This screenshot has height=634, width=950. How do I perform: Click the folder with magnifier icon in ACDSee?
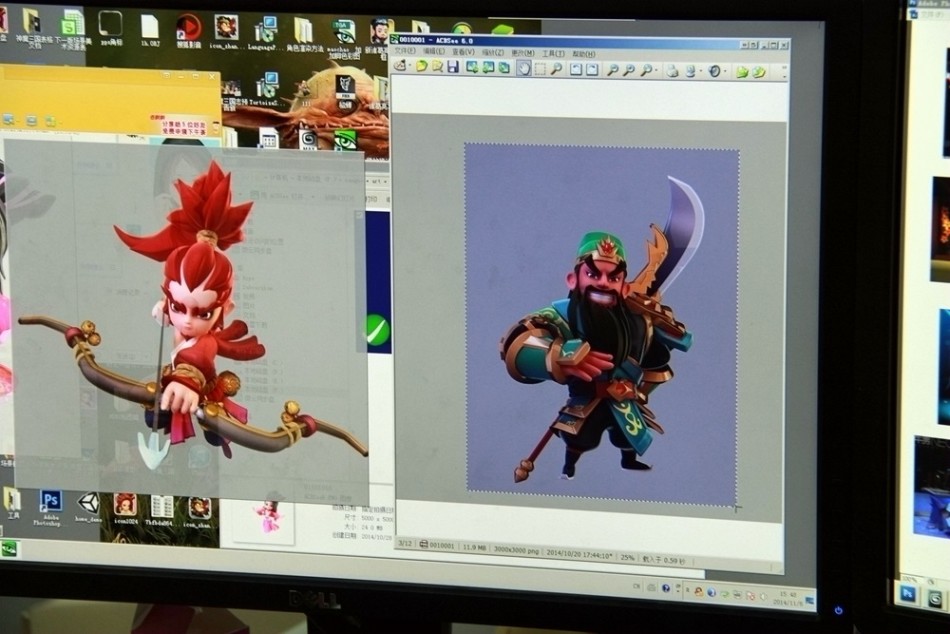(437, 67)
